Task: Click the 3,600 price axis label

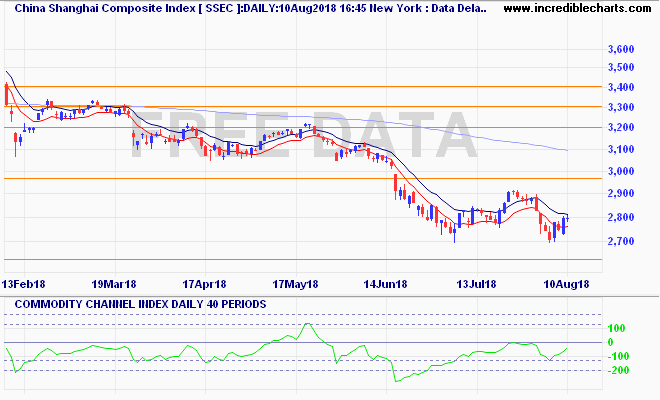Action: (x=621, y=49)
